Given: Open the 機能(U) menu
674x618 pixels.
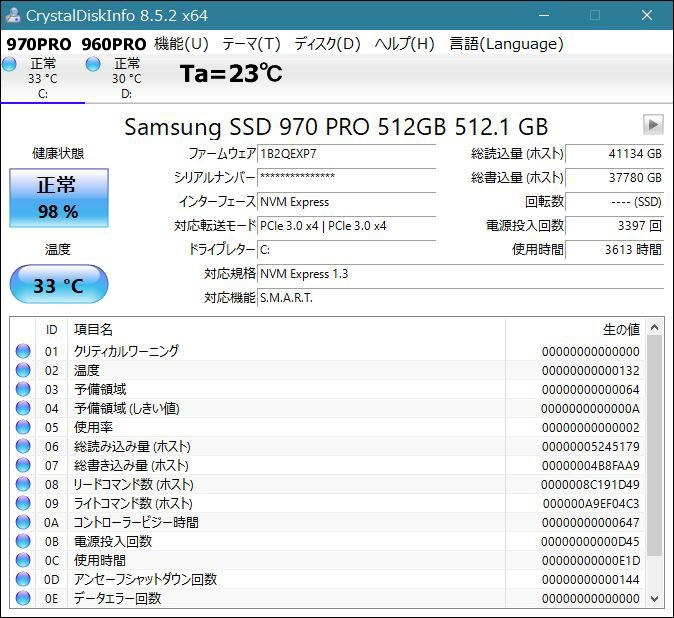Looking at the screenshot, I should point(181,44).
